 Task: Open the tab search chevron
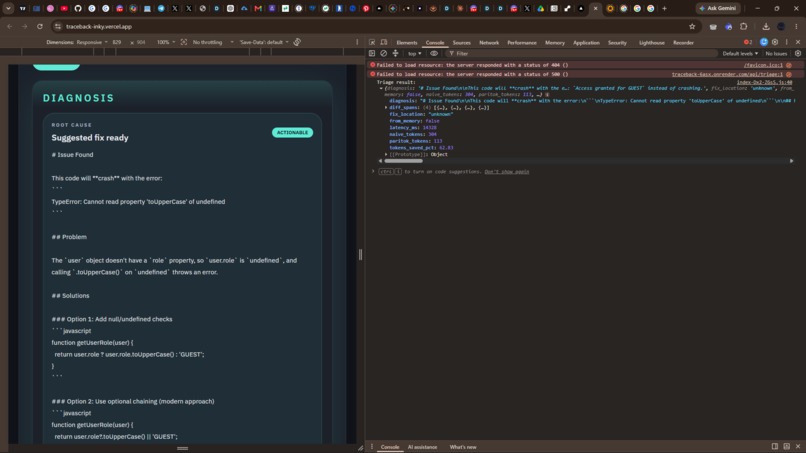(x=8, y=8)
